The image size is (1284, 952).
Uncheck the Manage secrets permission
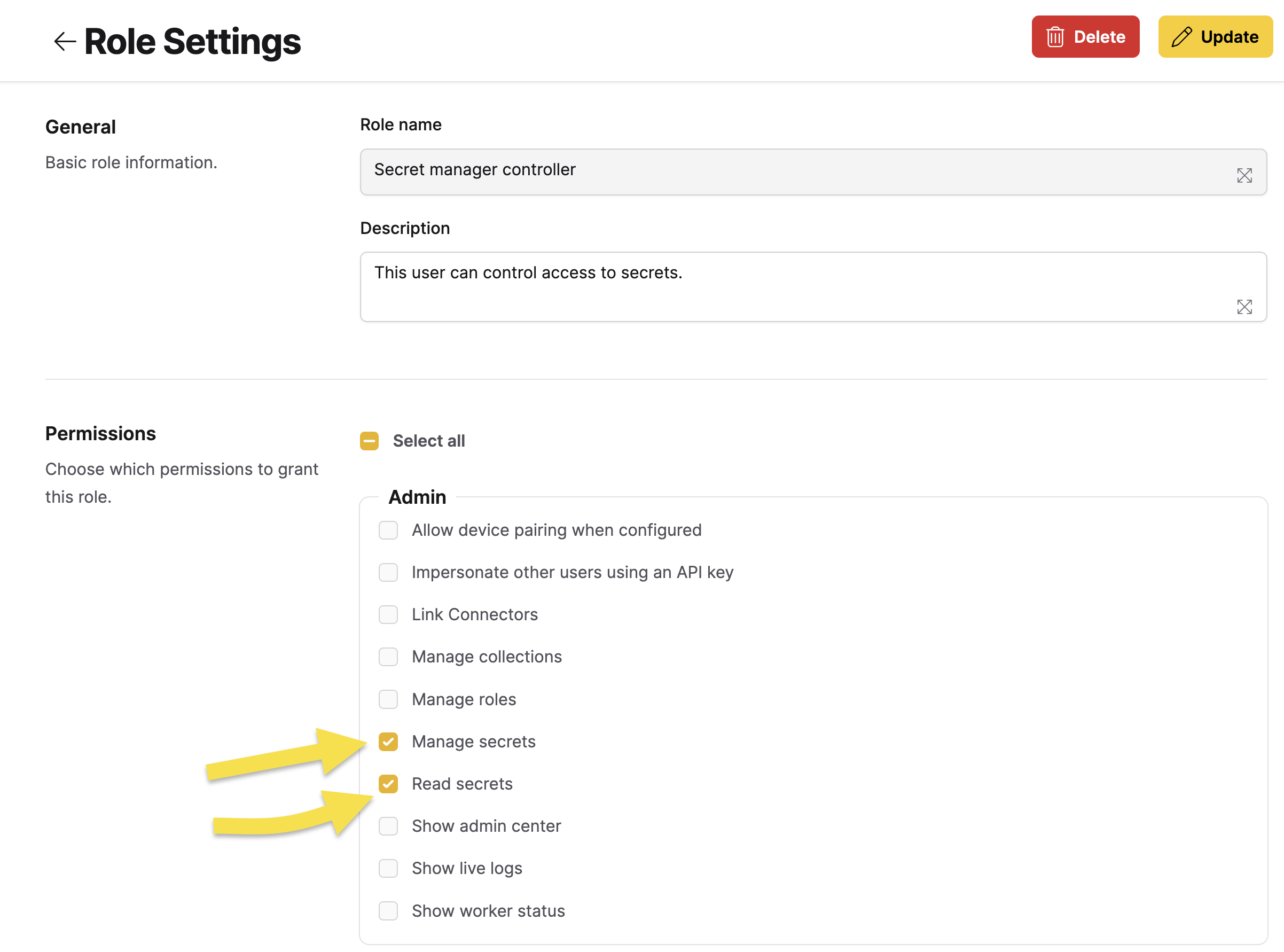pos(388,741)
